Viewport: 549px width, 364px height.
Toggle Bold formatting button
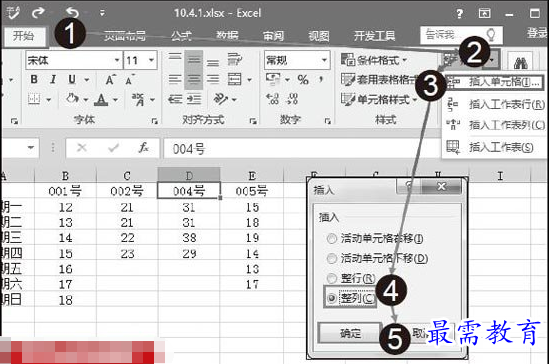pos(34,79)
